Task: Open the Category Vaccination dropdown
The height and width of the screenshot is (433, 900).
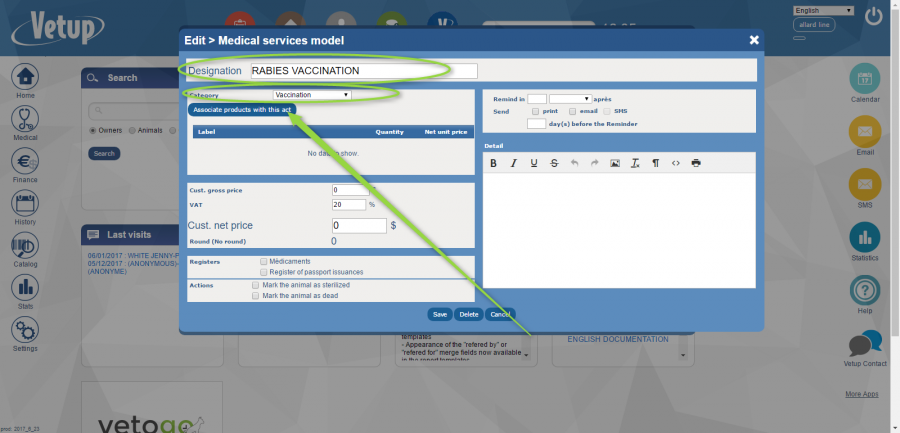Action: click(x=312, y=95)
